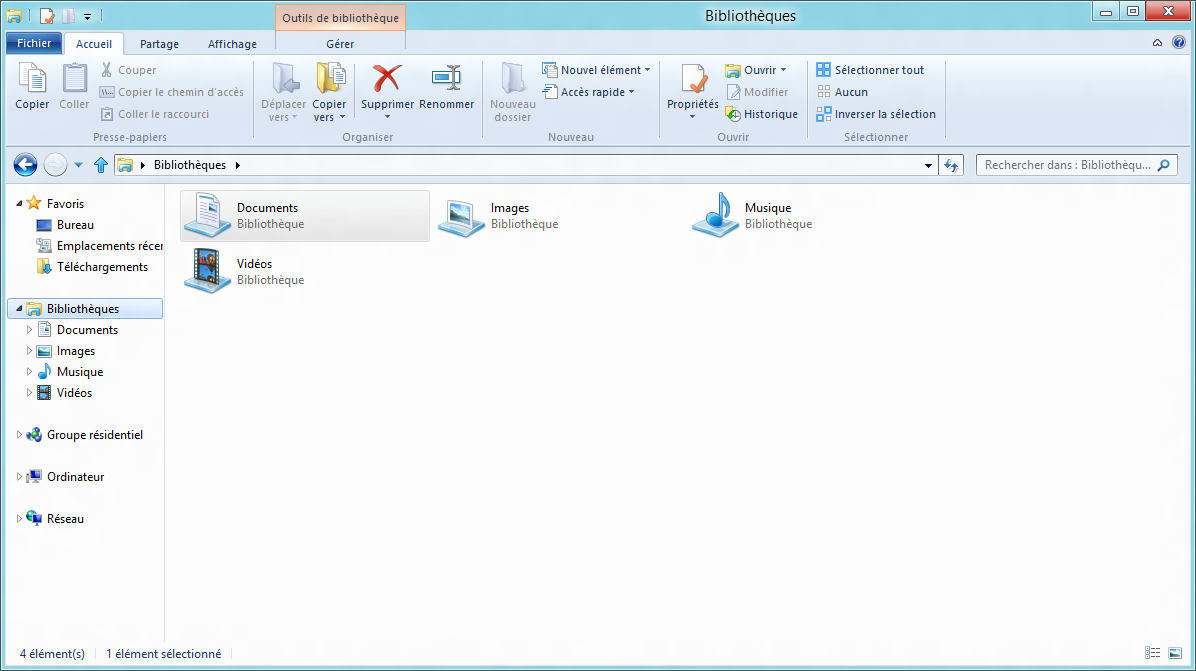Click Nouveau dossier icon

pos(513,79)
